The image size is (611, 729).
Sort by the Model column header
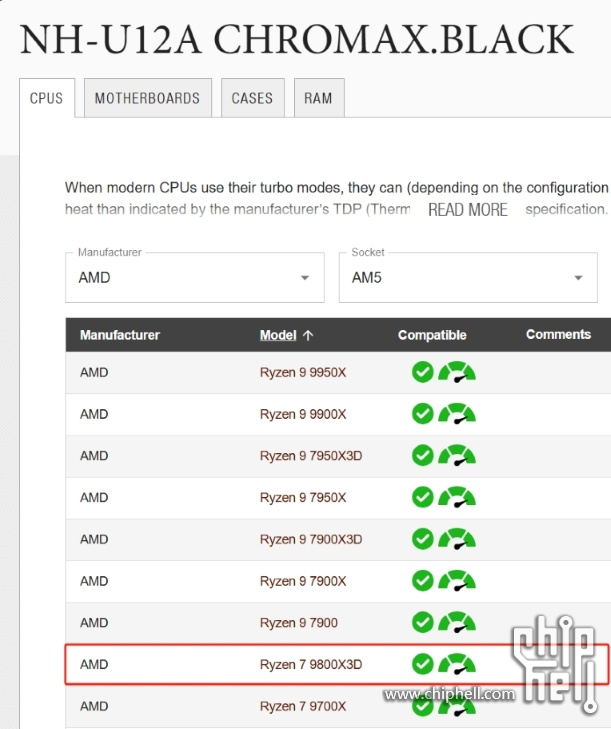278,335
